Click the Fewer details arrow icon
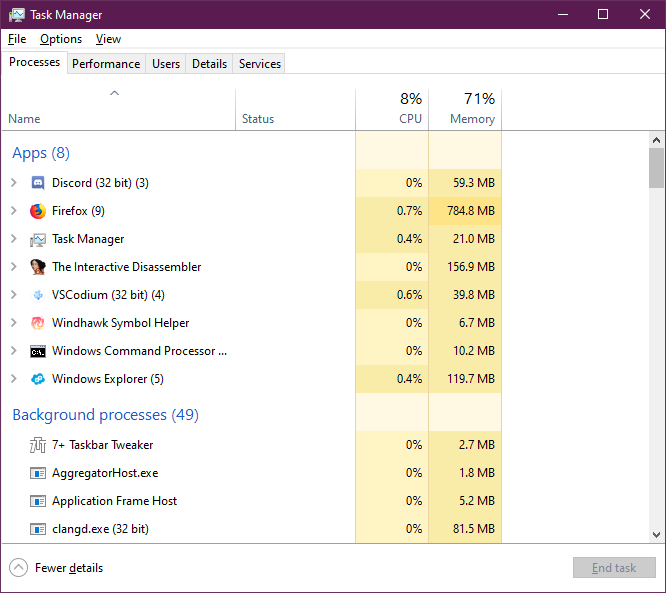The width and height of the screenshot is (666, 593). point(18,568)
